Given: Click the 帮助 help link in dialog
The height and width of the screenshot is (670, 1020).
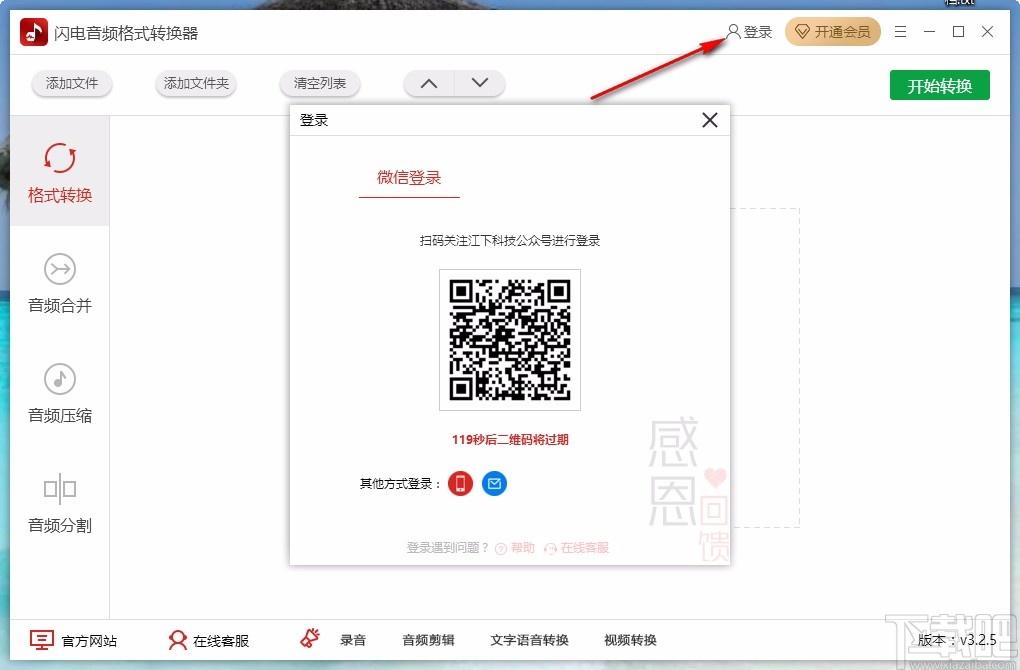Looking at the screenshot, I should coord(515,548).
